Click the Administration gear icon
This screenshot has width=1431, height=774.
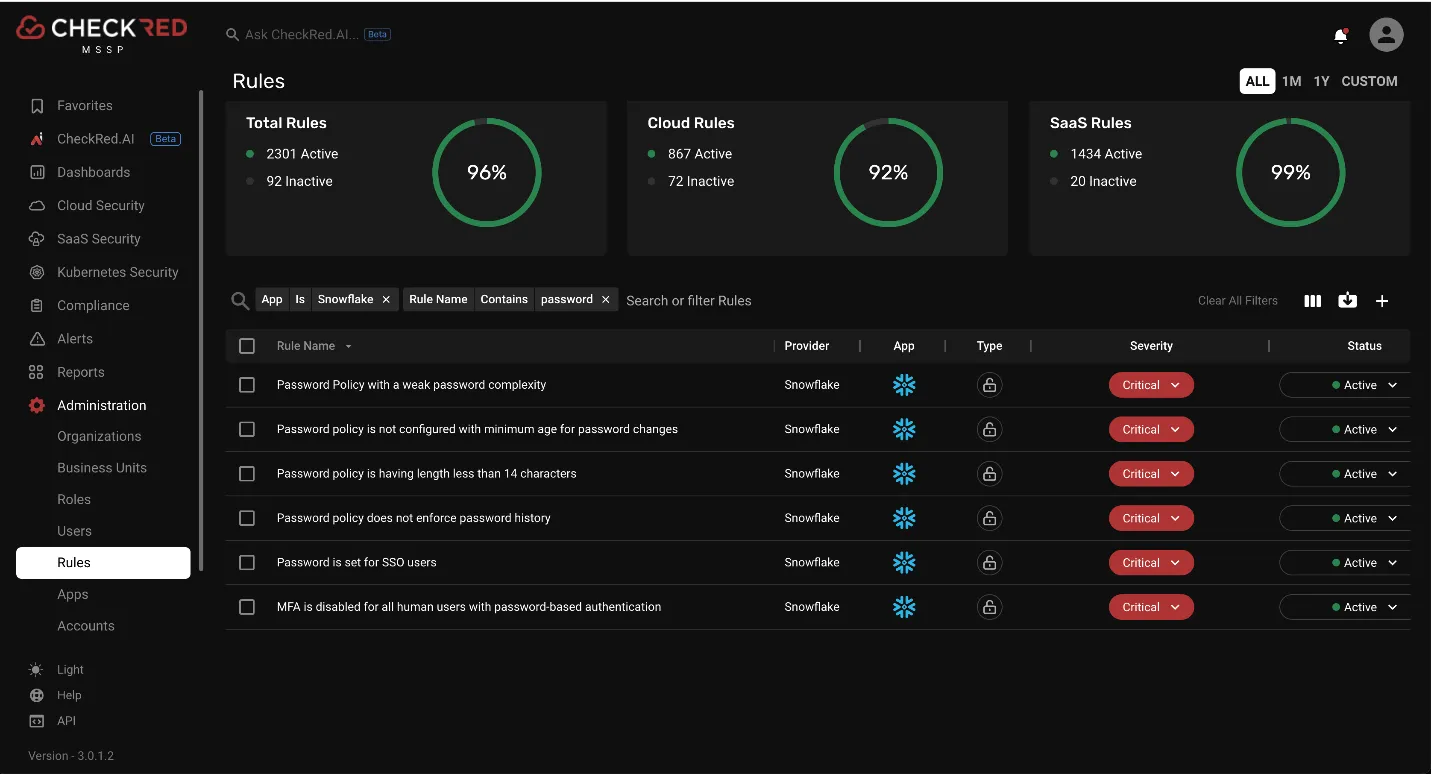click(37, 405)
